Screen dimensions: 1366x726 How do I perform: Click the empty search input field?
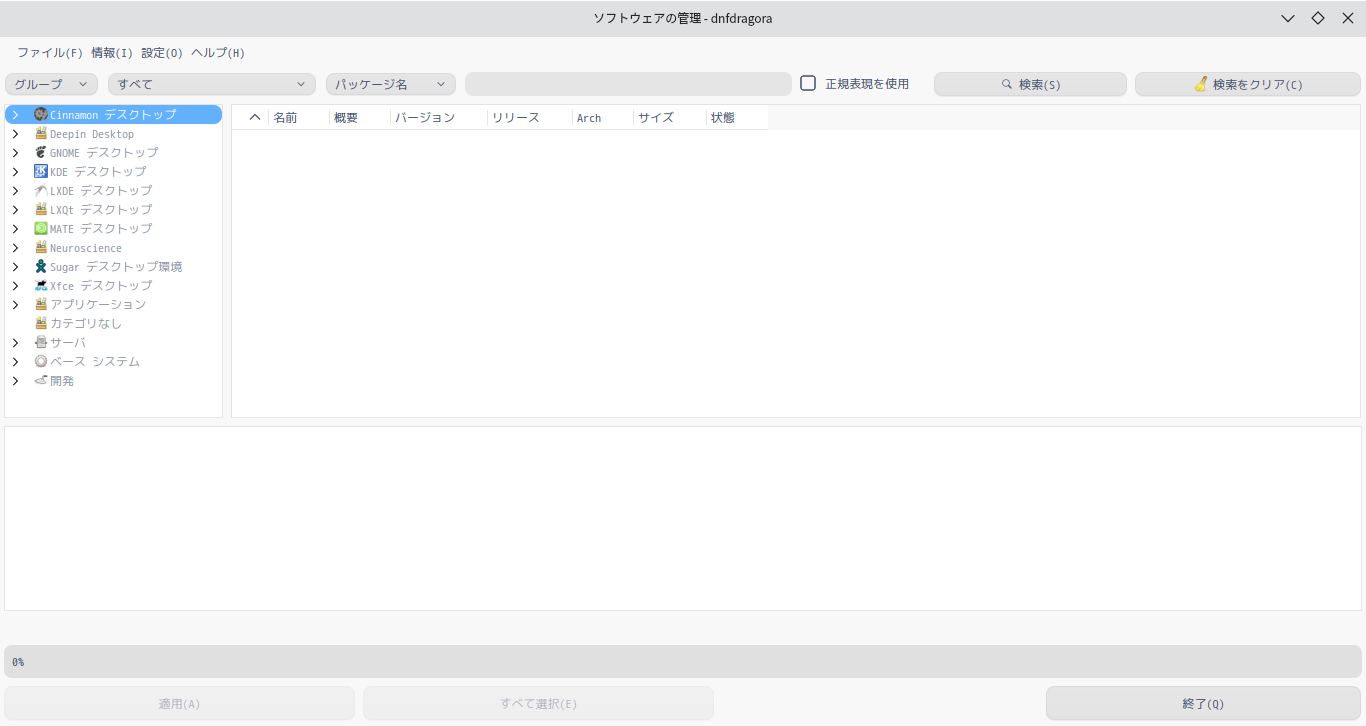tap(628, 84)
